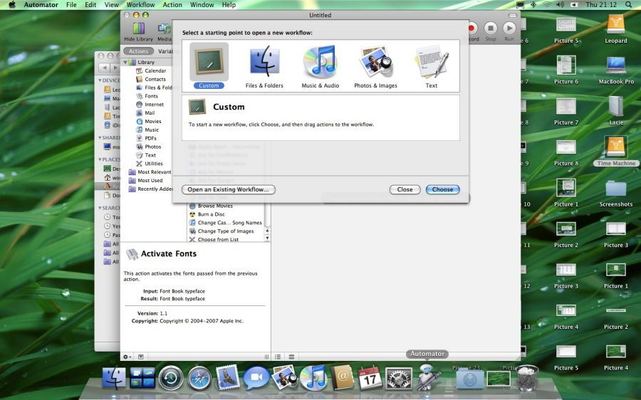
Task: Click the Choose button
Action: 443,189
